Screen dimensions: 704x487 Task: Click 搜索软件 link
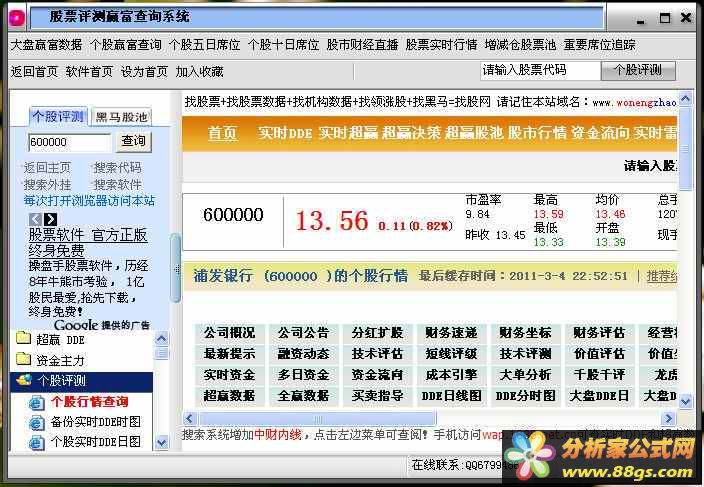(x=117, y=184)
